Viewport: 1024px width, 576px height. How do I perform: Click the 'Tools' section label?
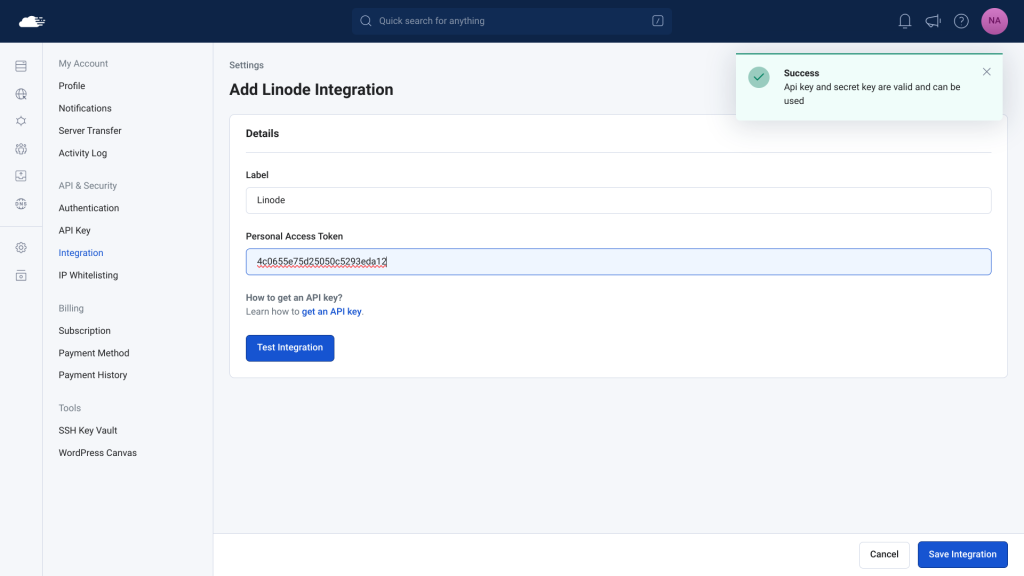tap(69, 408)
